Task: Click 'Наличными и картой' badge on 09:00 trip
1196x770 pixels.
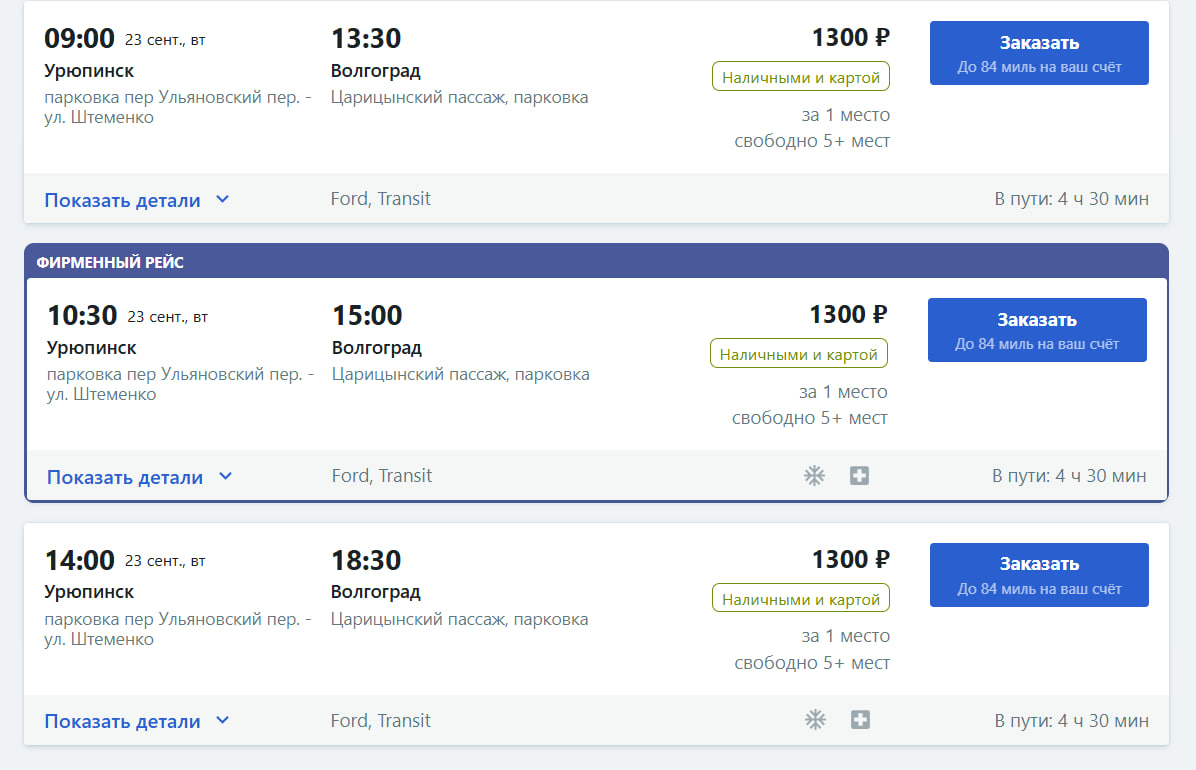Action: [801, 76]
